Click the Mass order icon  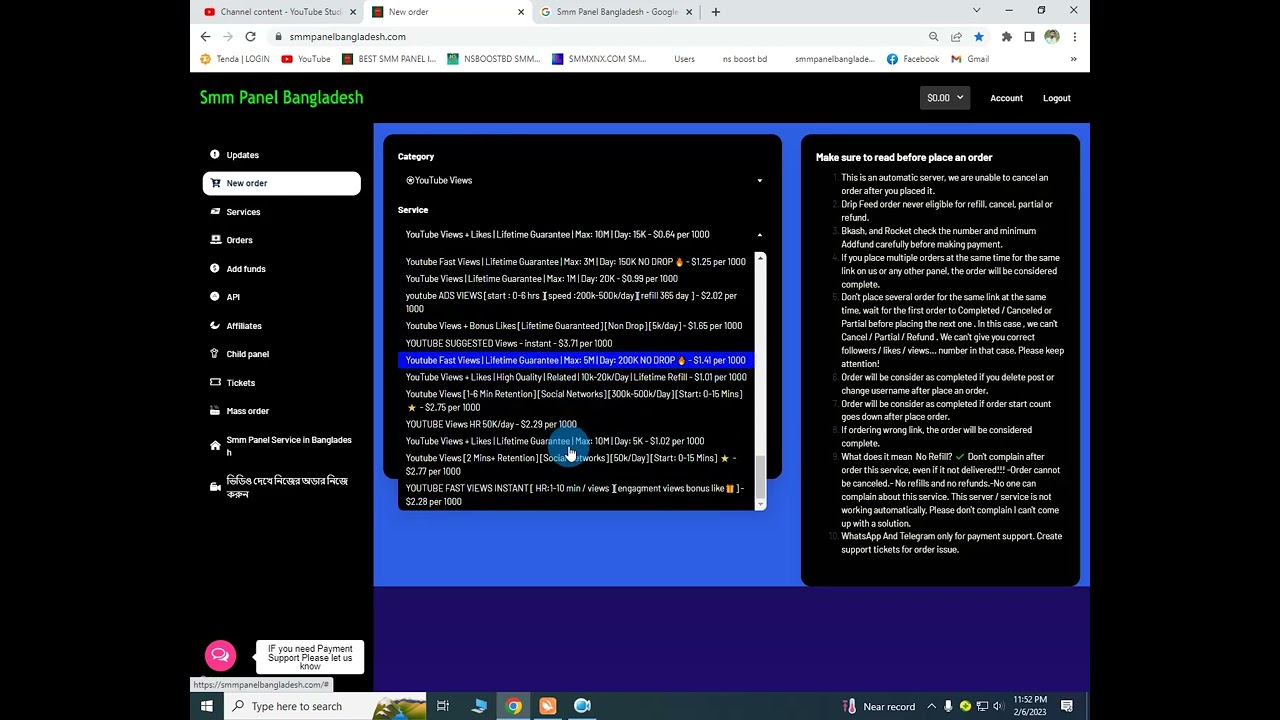click(x=215, y=411)
